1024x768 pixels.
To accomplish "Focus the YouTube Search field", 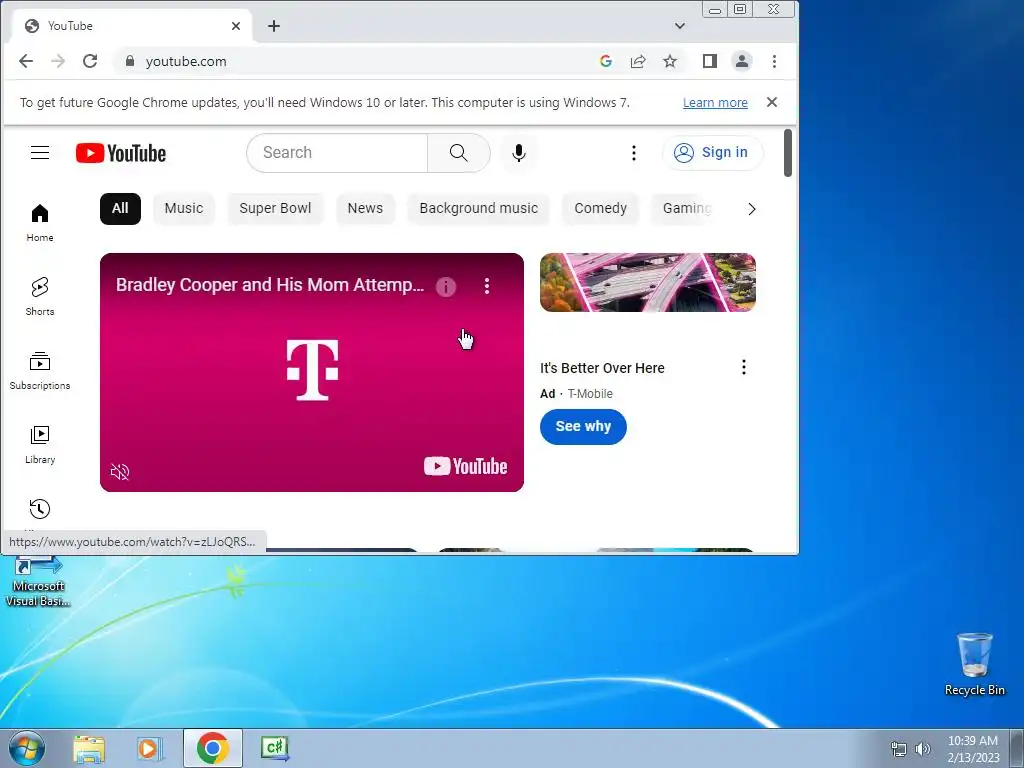I will 338,153.
